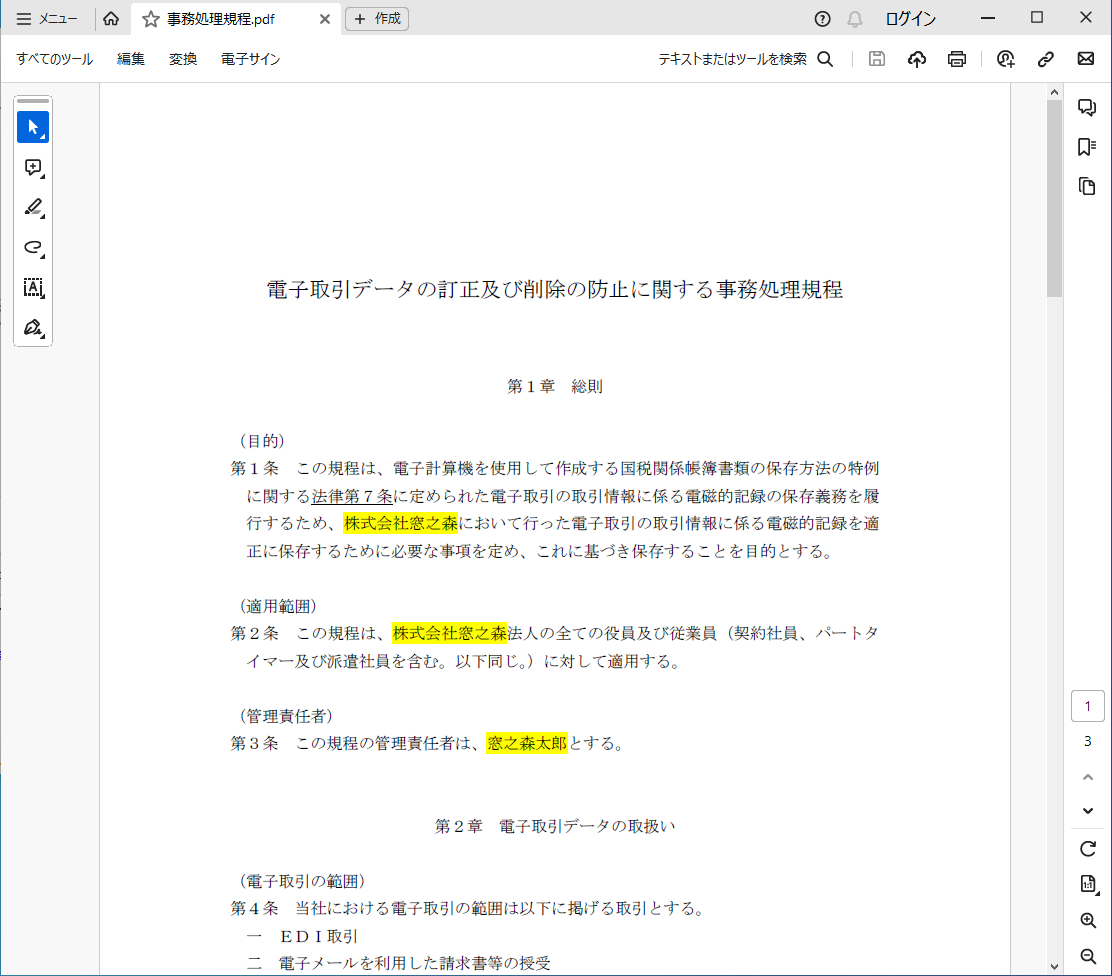This screenshot has height=976, width=1112.
Task: Open the page display options dropdown
Action: click(x=1088, y=883)
